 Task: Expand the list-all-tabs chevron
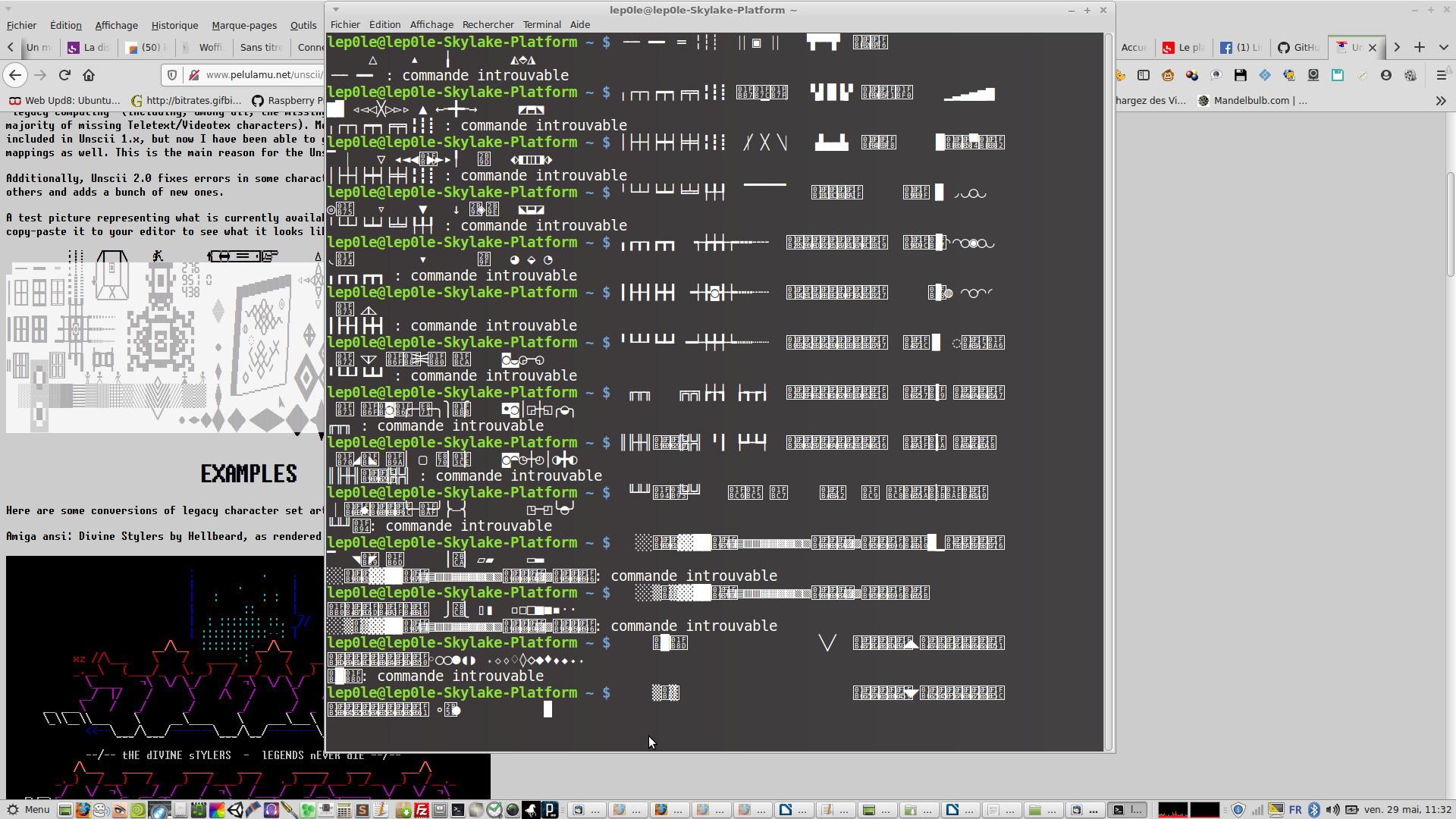(1444, 47)
